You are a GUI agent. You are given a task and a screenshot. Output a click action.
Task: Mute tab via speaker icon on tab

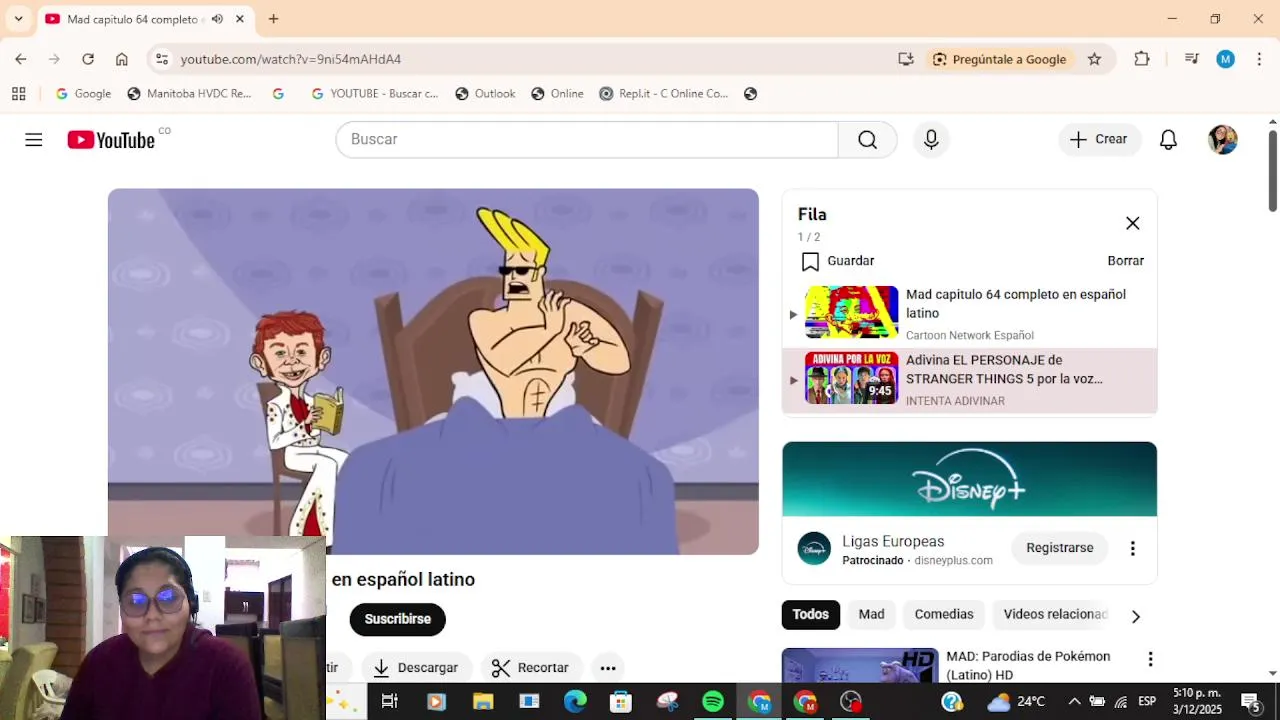217,19
